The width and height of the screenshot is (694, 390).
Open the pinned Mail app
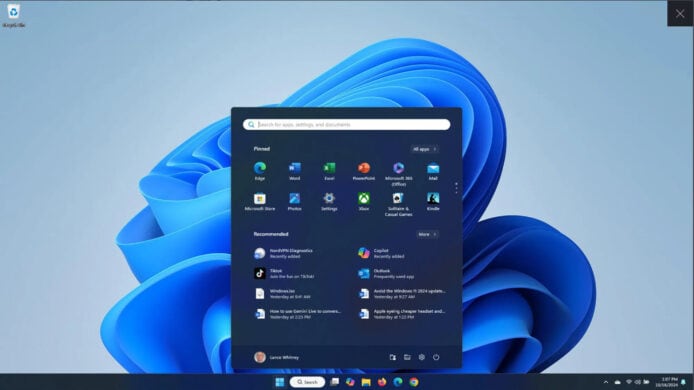(x=433, y=171)
